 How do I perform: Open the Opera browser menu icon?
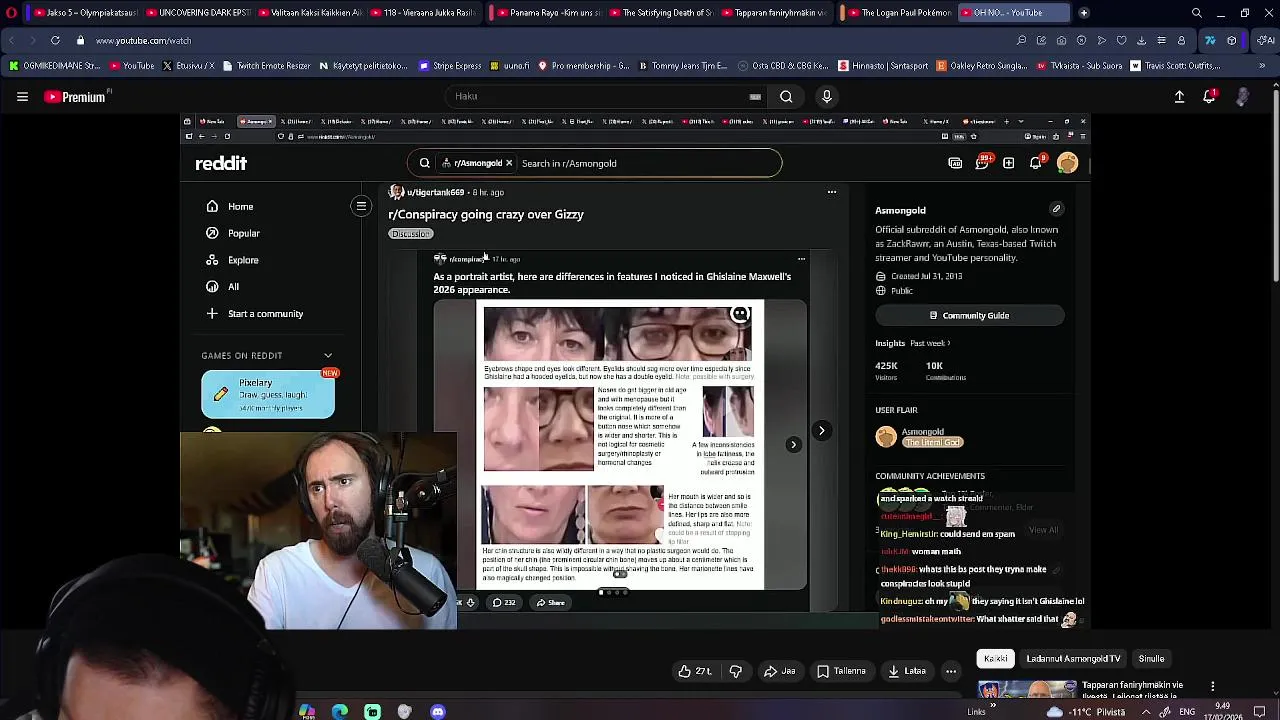pyautogui.click(x=11, y=13)
